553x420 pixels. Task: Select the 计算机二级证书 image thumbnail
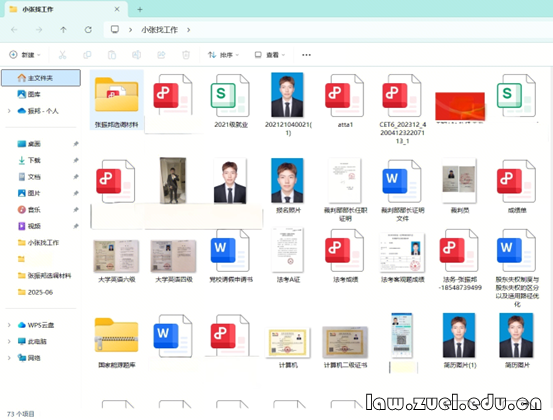point(345,347)
